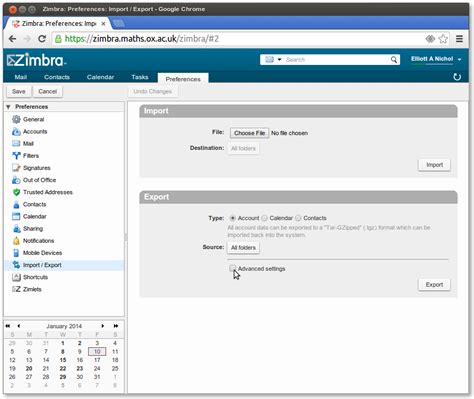Click the browser back arrow

point(12,39)
